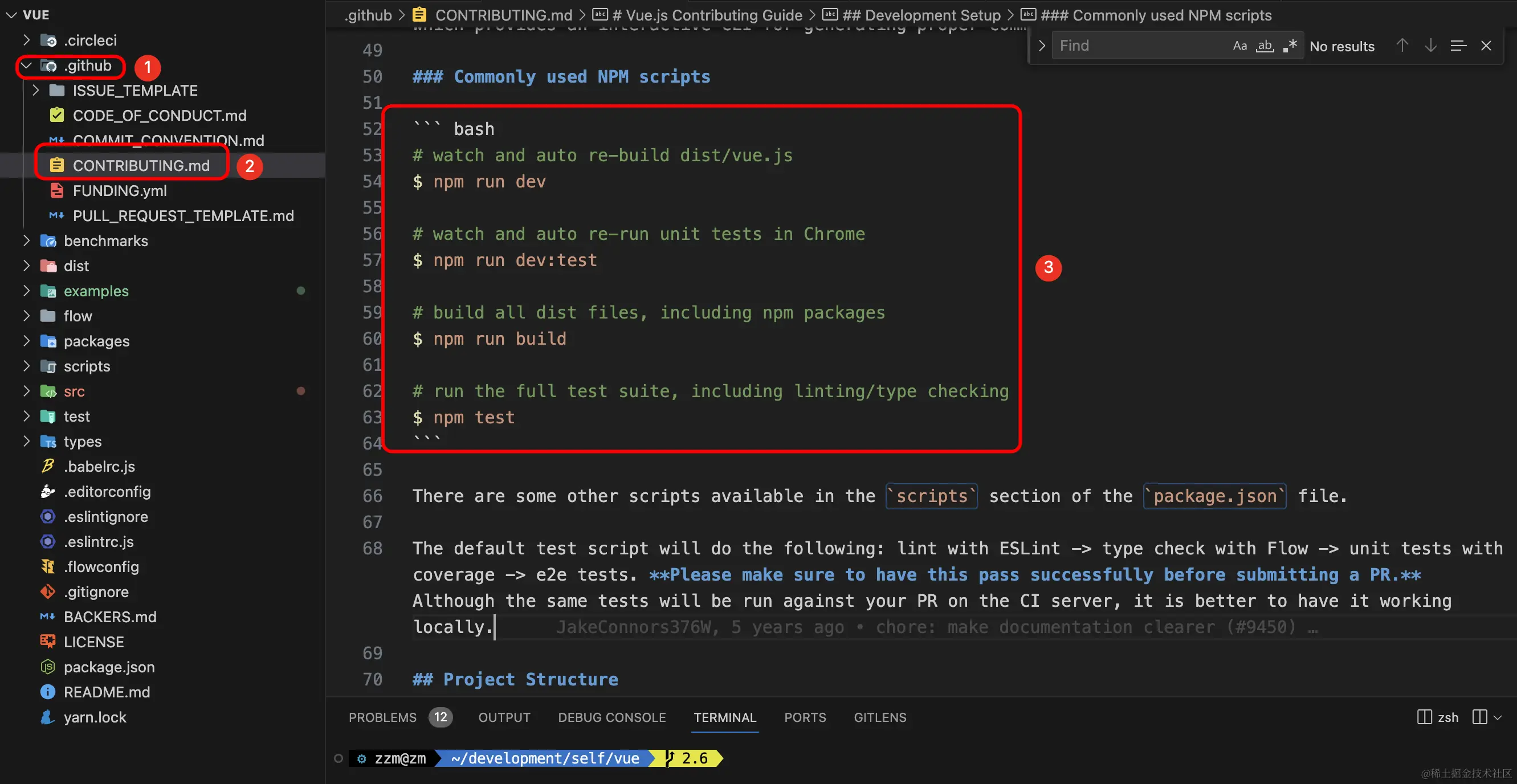Click the zsh terminal shell icon
This screenshot has width=1517, height=784.
click(1424, 717)
